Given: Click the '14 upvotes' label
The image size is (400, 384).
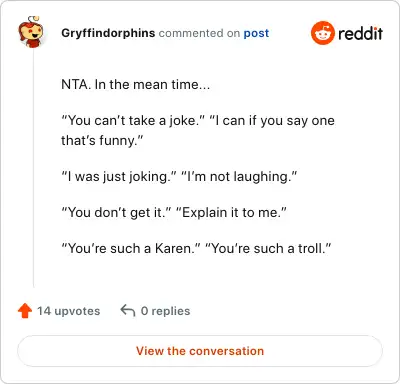Looking at the screenshot, I should click(x=68, y=311).
